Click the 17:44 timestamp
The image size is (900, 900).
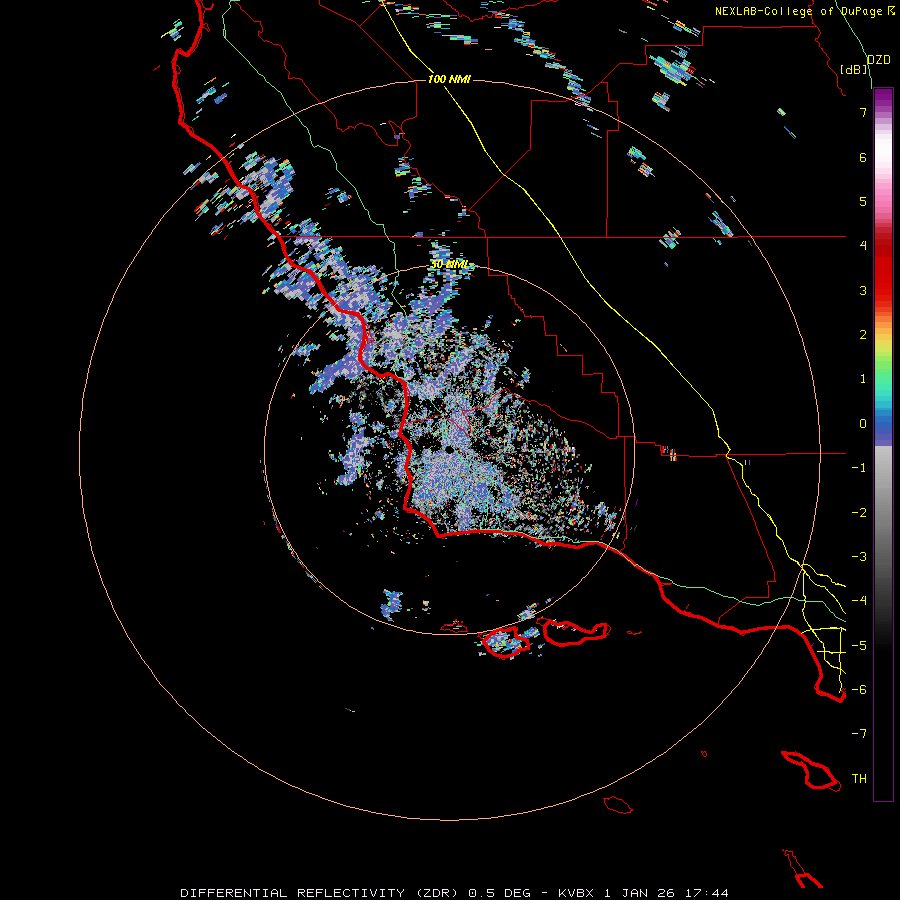point(707,893)
